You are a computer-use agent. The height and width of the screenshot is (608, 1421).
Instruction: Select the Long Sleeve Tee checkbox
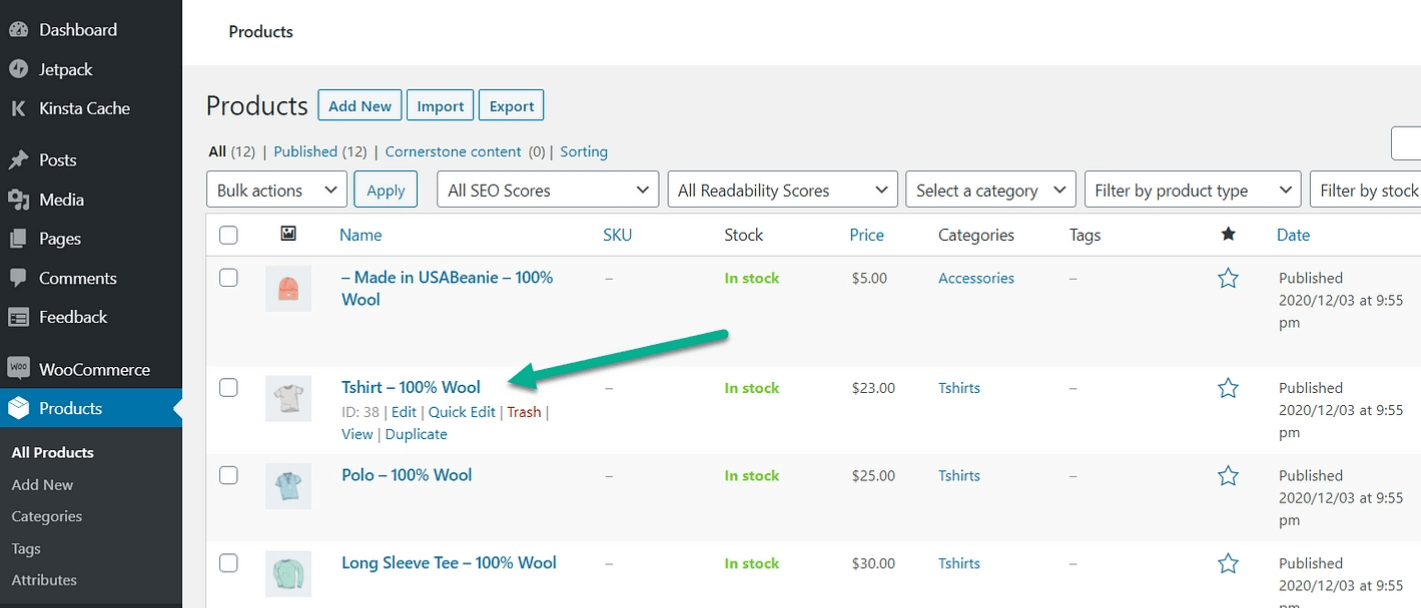click(x=229, y=563)
